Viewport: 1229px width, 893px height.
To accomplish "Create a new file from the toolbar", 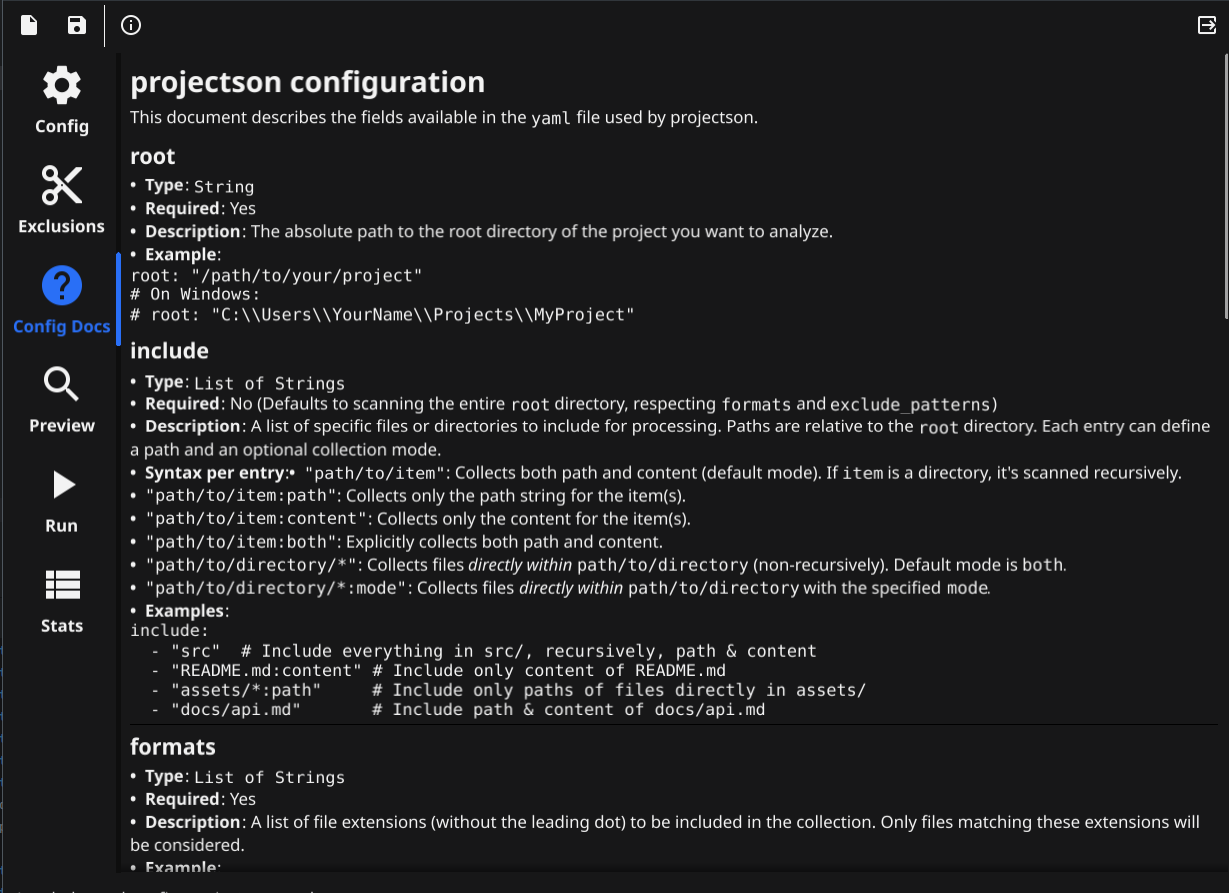I will (x=29, y=25).
